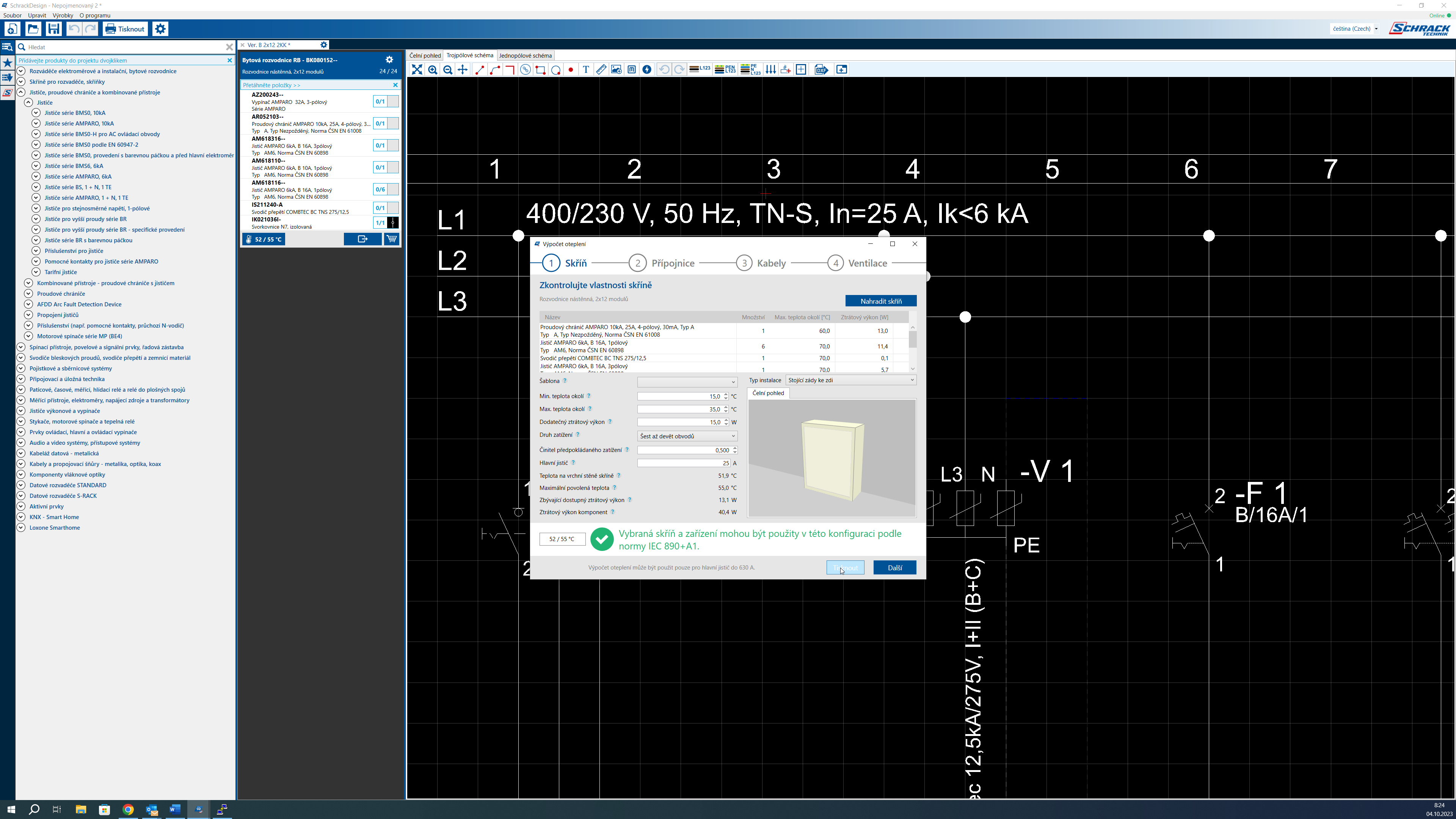Image resolution: width=1456 pixels, height=819 pixels.
Task: Expand the Skříně pro rozvaděče, skříňky category
Action: [x=21, y=82]
